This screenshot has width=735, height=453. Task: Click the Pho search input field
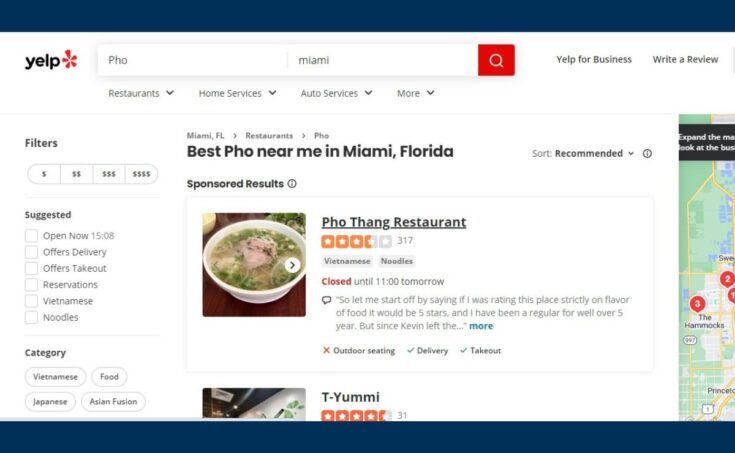click(x=192, y=60)
